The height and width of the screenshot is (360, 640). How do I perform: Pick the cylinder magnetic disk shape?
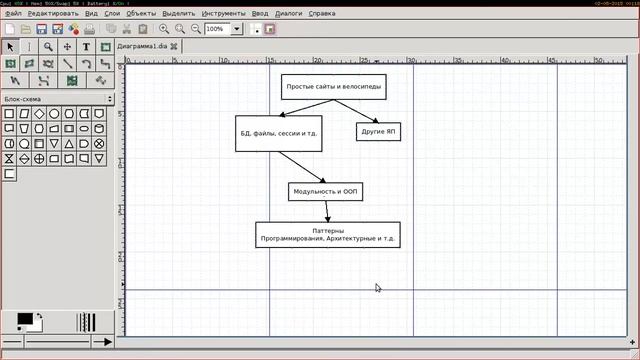(x=99, y=129)
